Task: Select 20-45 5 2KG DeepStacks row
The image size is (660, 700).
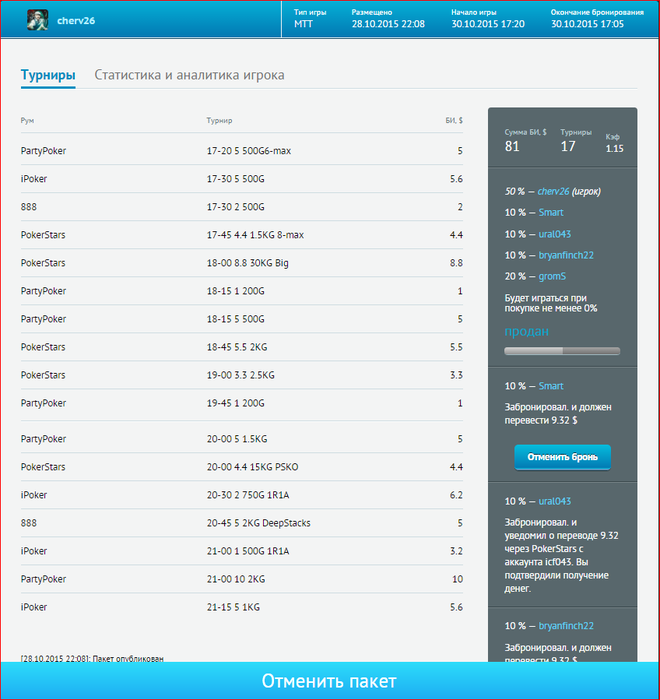Action: 242,523
